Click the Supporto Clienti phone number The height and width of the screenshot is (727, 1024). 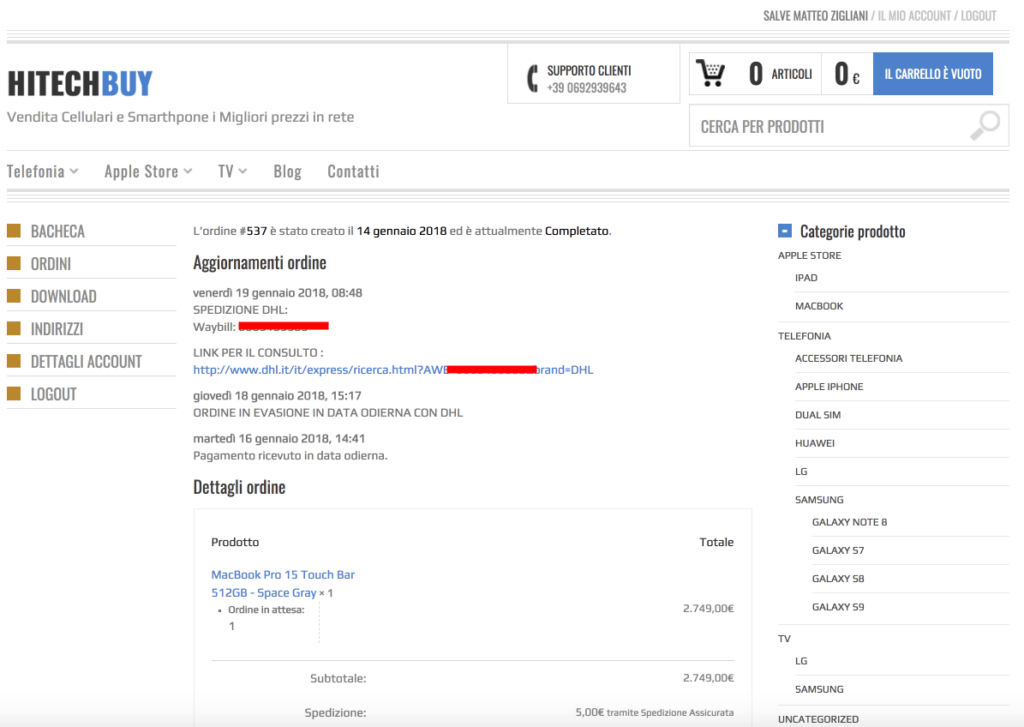pos(586,88)
